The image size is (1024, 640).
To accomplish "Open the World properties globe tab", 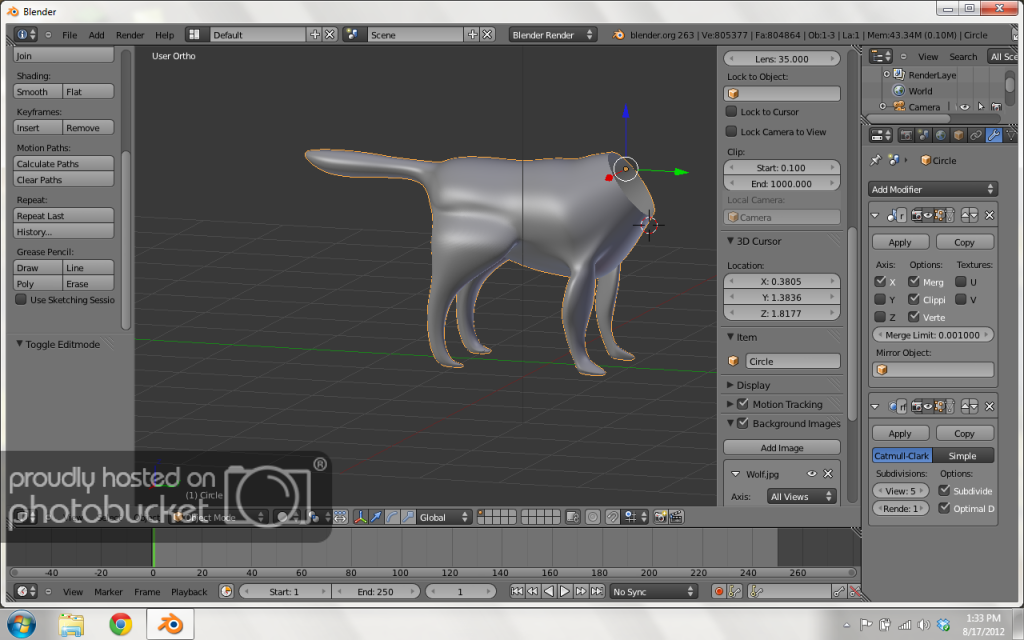I will [941, 135].
